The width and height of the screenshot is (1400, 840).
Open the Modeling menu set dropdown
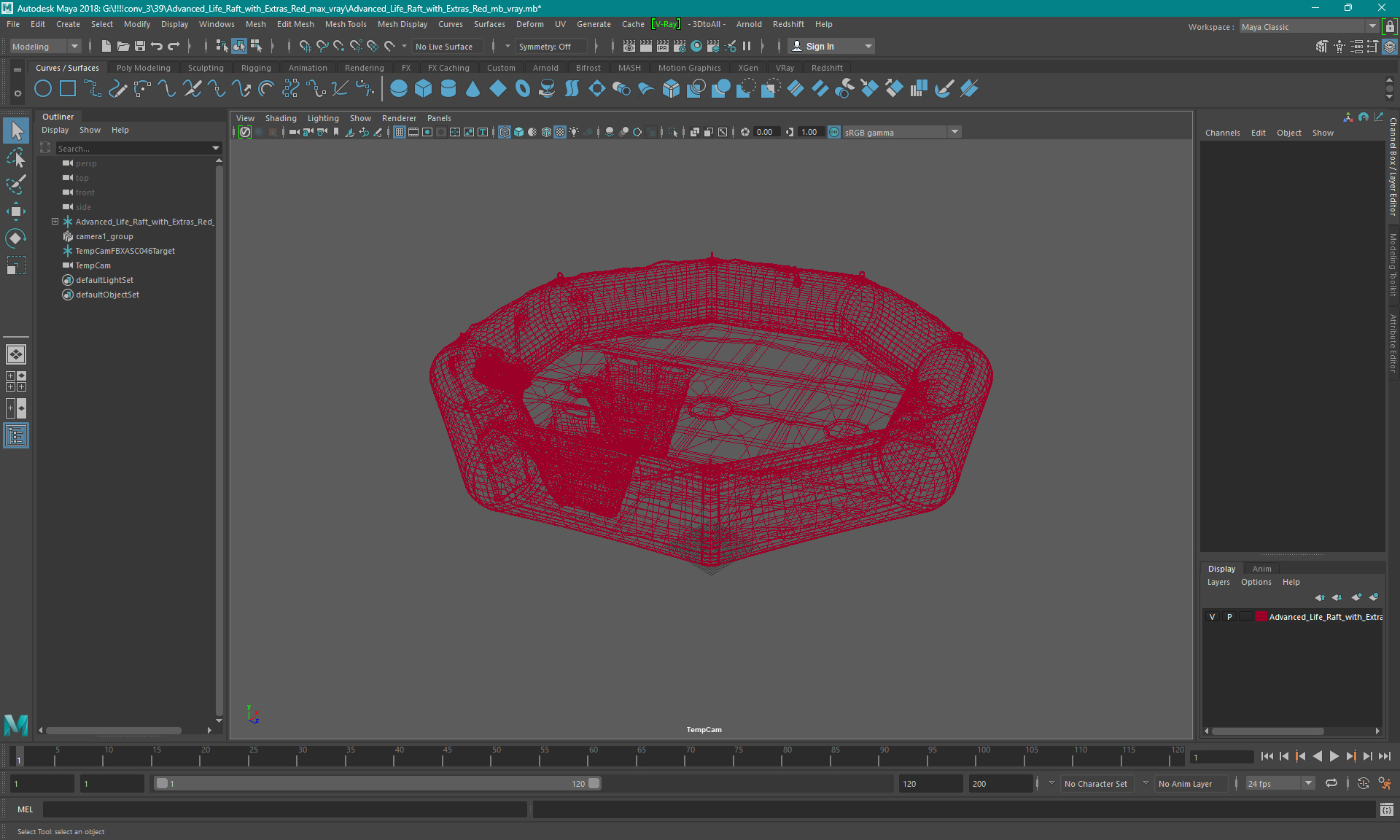(45, 46)
